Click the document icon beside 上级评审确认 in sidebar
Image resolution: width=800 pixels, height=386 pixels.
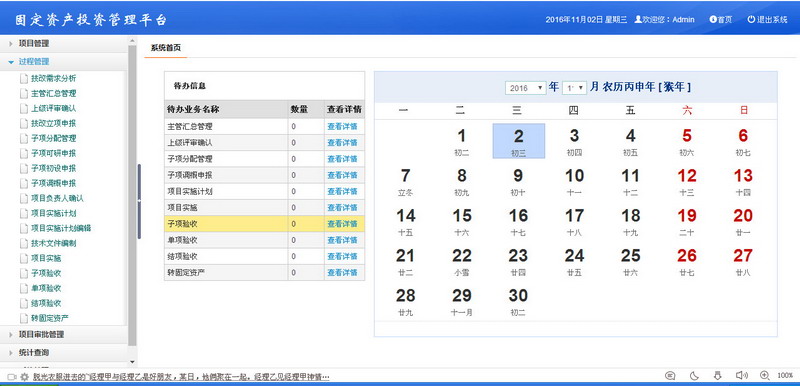pyautogui.click(x=23, y=109)
